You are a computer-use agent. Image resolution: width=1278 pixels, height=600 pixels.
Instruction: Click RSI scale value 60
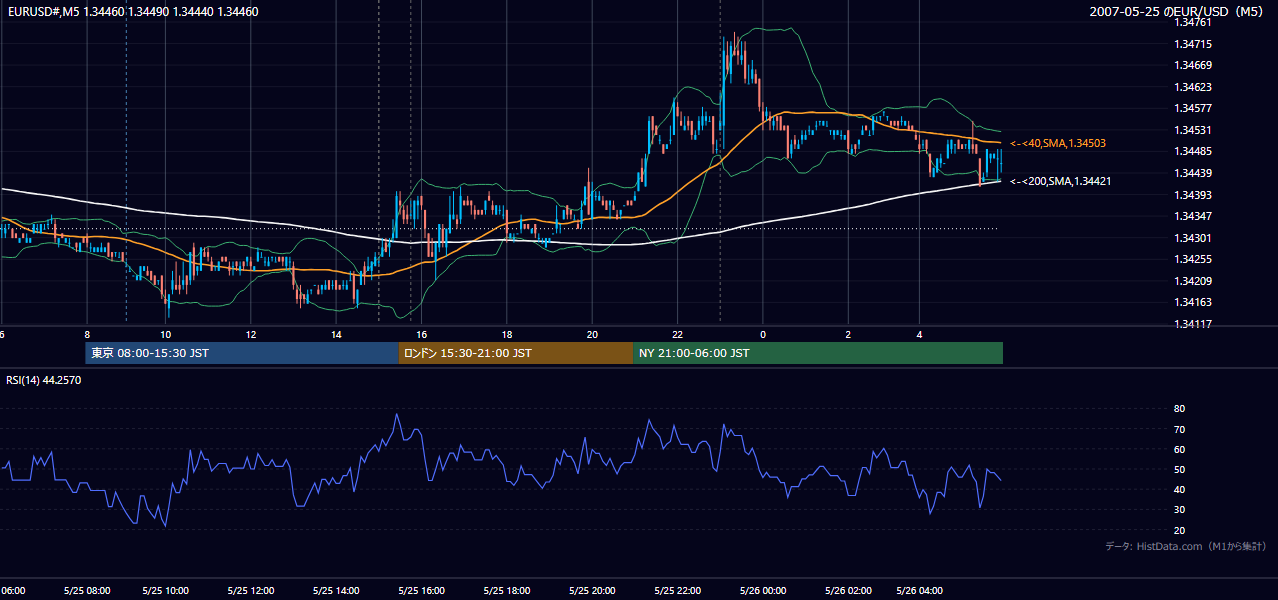[x=1179, y=449]
